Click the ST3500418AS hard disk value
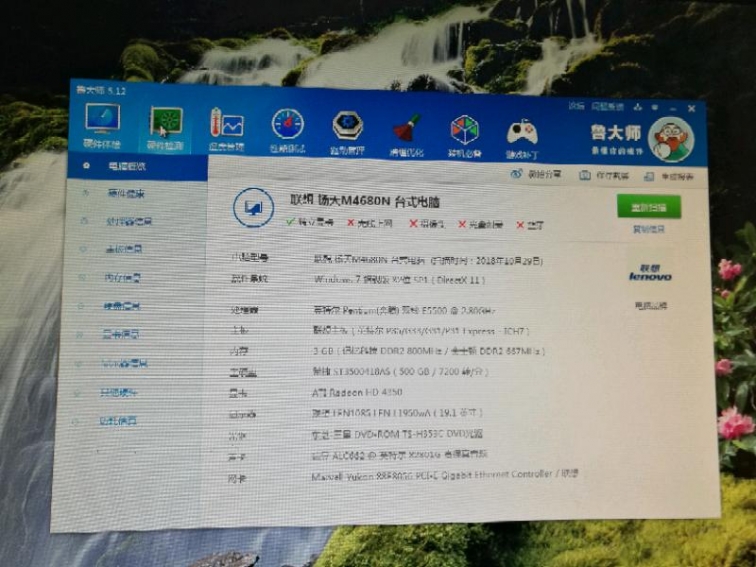The height and width of the screenshot is (567, 756). click(x=401, y=371)
